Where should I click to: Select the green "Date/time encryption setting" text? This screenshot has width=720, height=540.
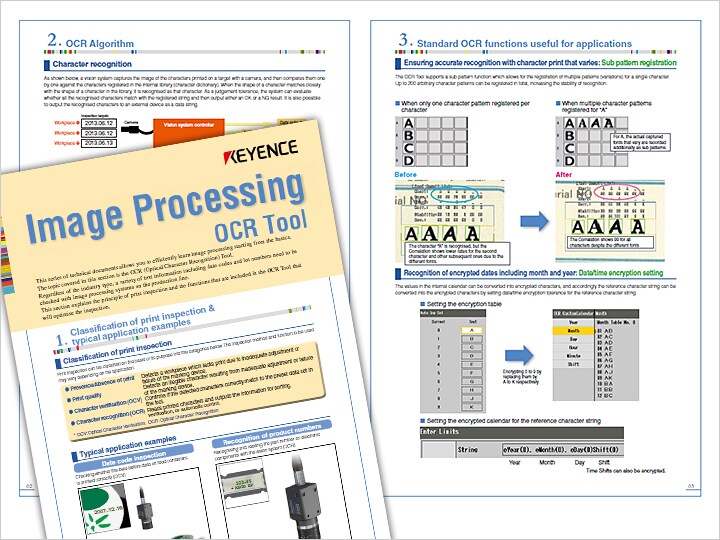coord(621,273)
